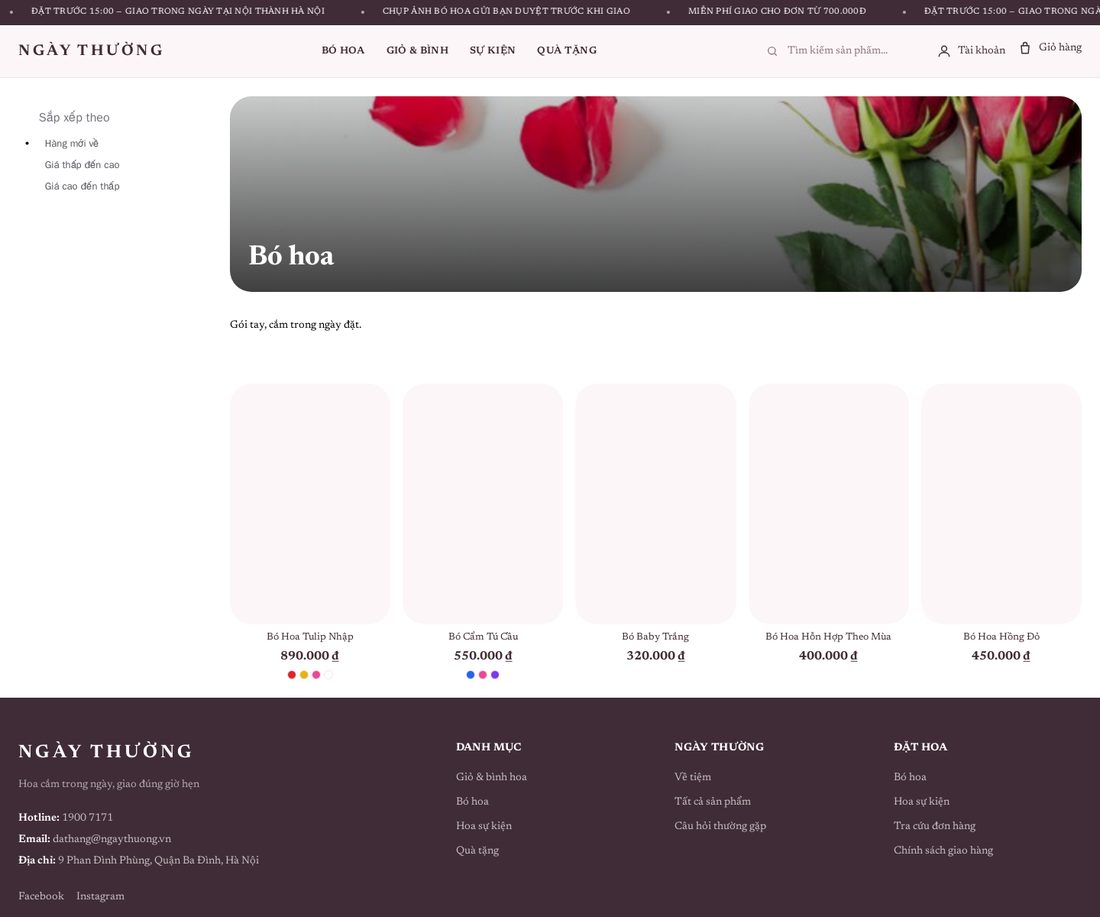Open 'Tra cứu đơn hàng' footer link
The height and width of the screenshot is (917, 1100).
point(934,826)
